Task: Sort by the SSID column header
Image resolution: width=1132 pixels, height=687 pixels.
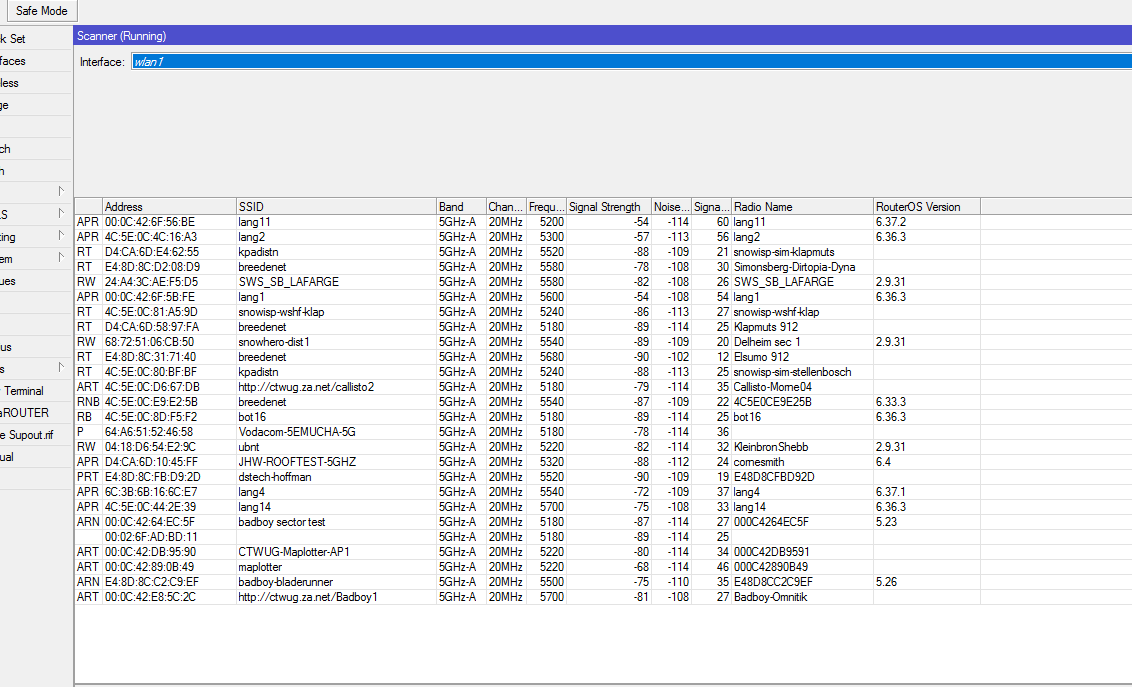Action: (x=335, y=207)
